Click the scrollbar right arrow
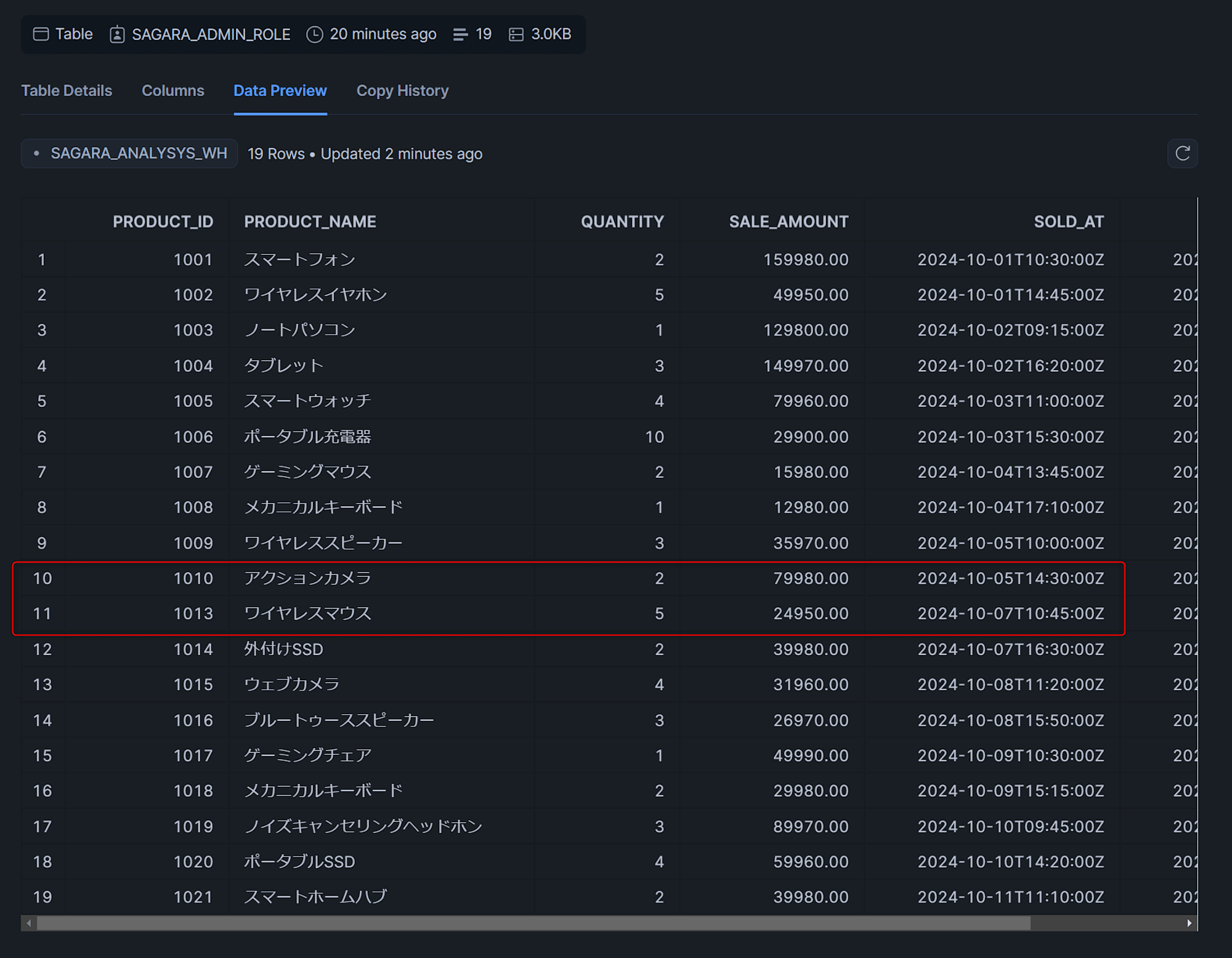The height and width of the screenshot is (958, 1232). click(1189, 923)
